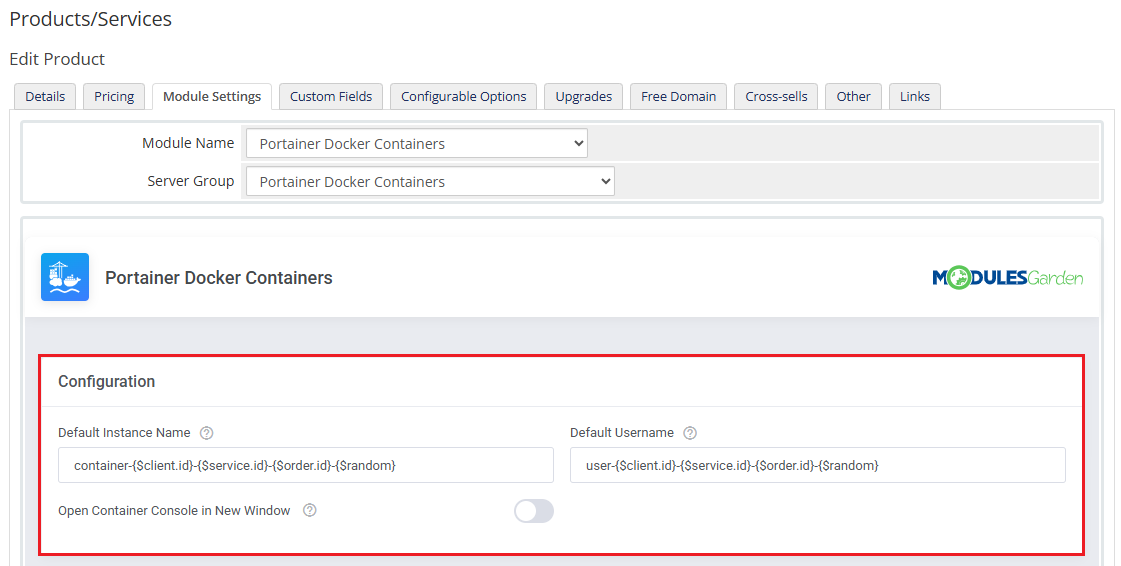Screen dimensions: 1121x566
Task: Click the Server Group label
Action: (x=191, y=181)
